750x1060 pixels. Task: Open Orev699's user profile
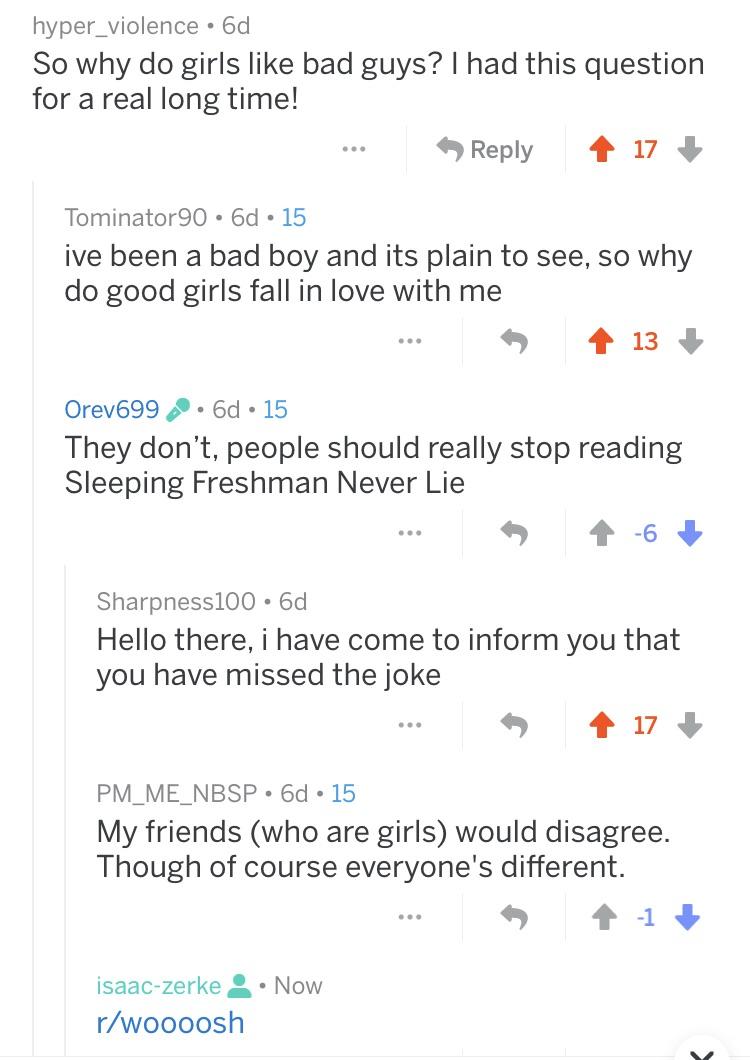(x=111, y=409)
